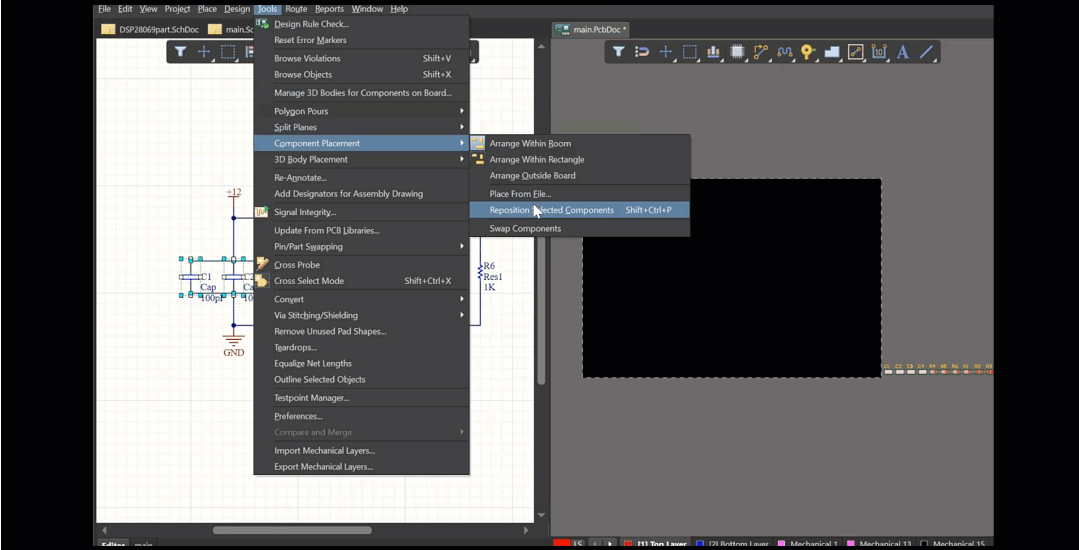Activate the interactive routing tool icon
Image resolution: width=1079 pixels, height=550 pixels.
[x=760, y=52]
